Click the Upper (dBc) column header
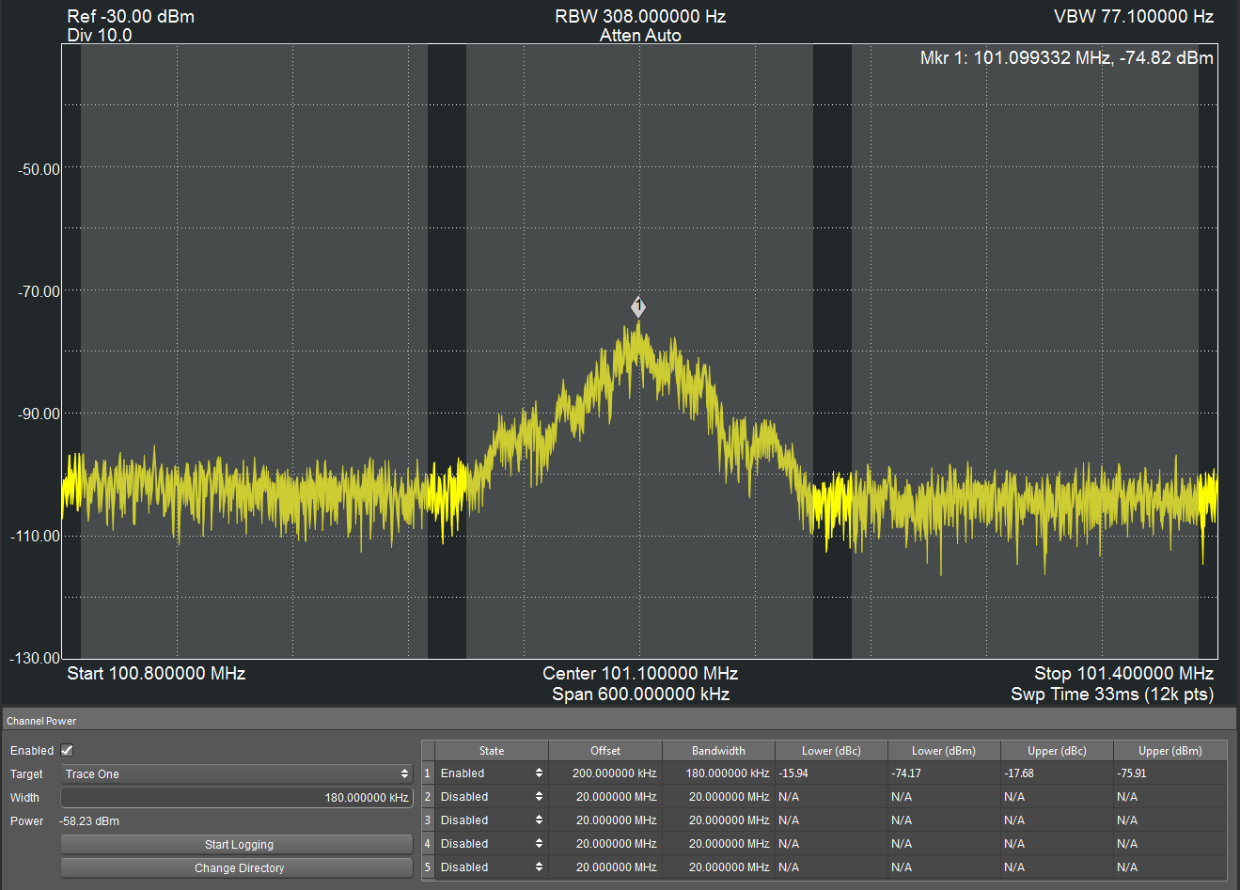The height and width of the screenshot is (890, 1240). 1057,750
